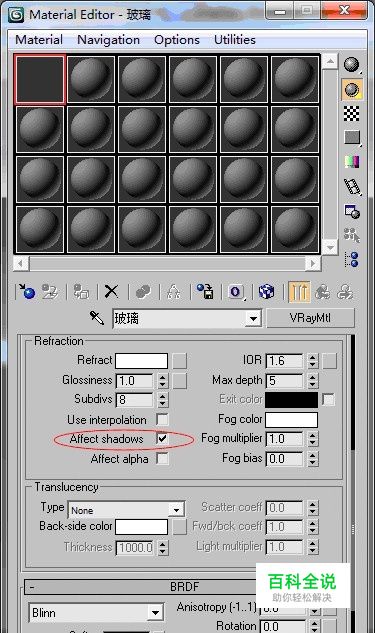Click the Subdivs value field
This screenshot has height=633, width=375.
pos(134,400)
